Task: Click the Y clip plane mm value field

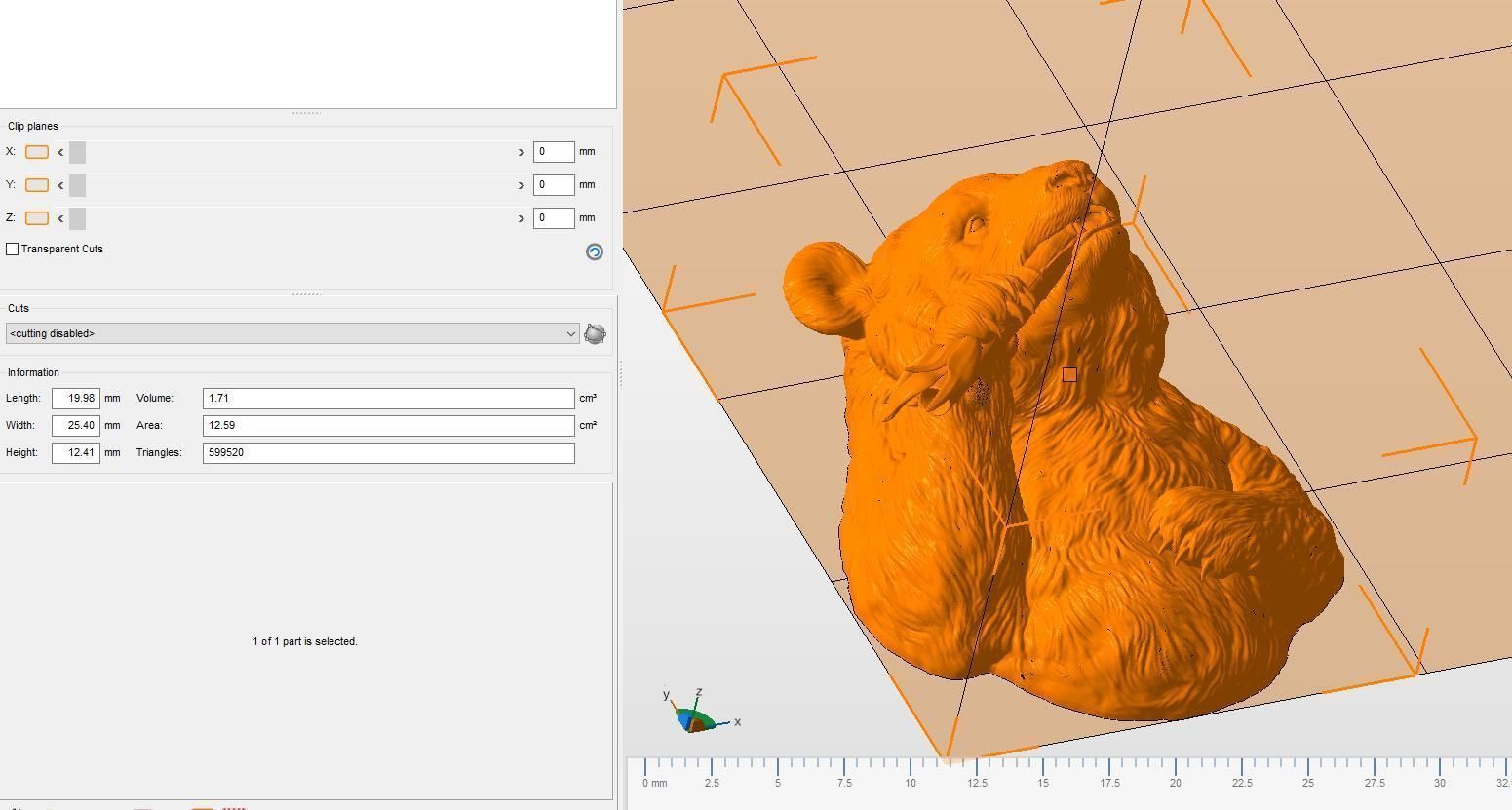Action: click(554, 185)
